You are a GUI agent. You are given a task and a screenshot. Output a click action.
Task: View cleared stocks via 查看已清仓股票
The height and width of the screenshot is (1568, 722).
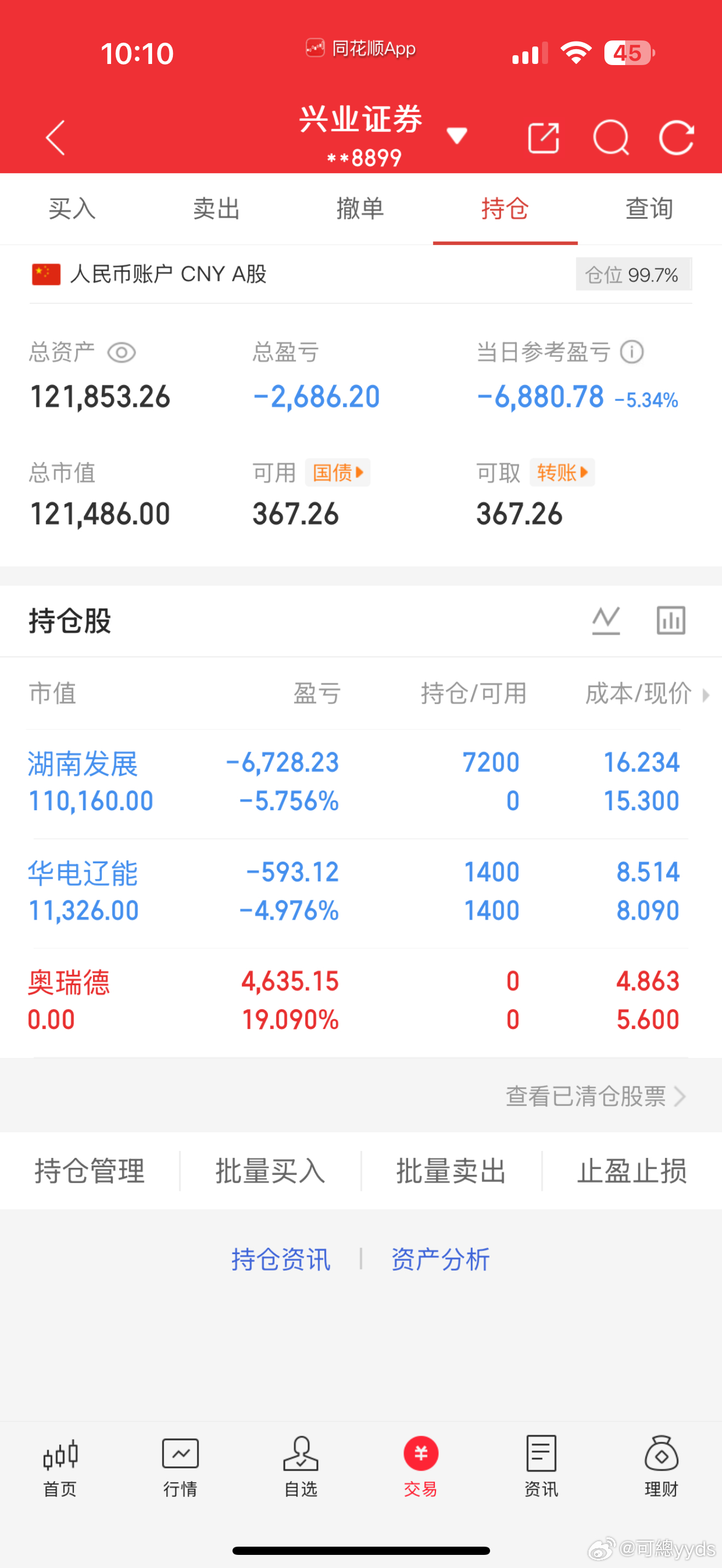coord(595,1096)
